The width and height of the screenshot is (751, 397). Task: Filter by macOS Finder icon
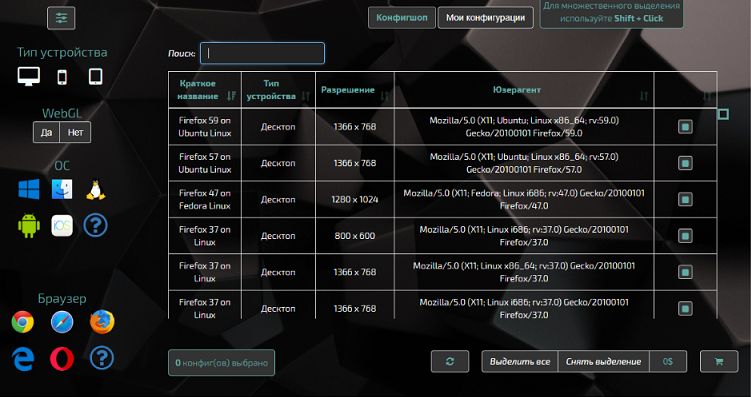click(62, 190)
